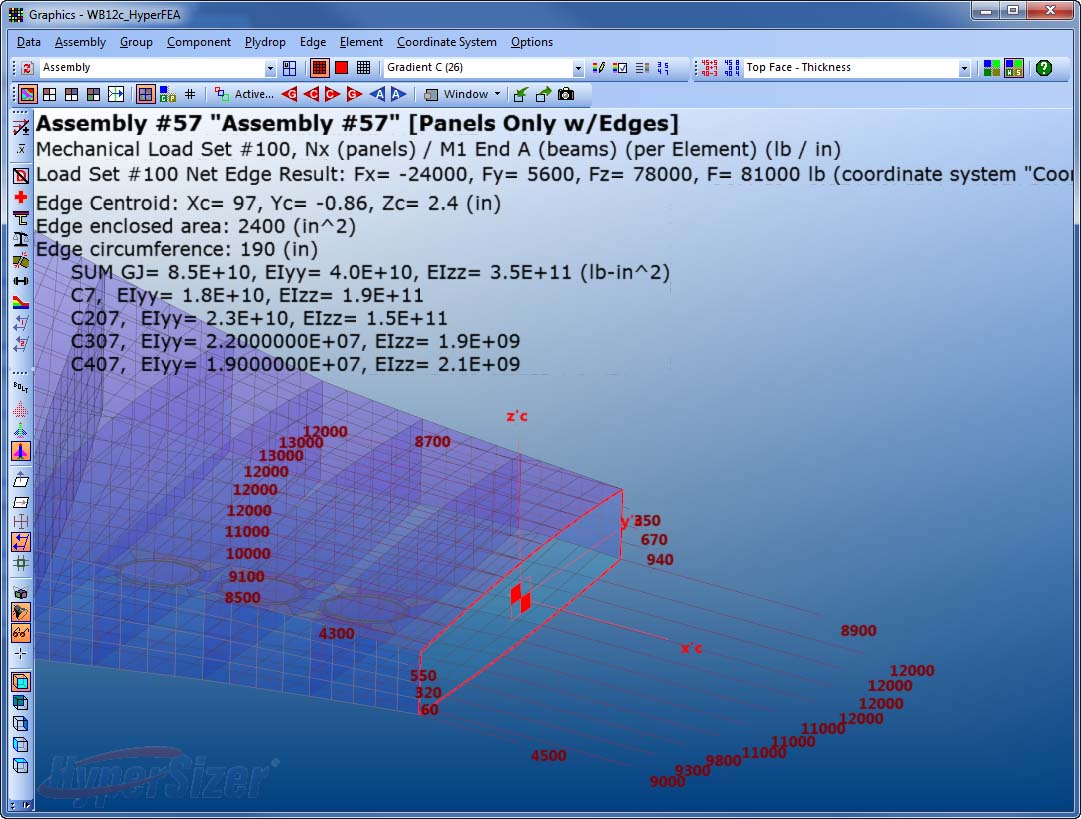The height and width of the screenshot is (819, 1081).
Task: Expand the Assembly dropdown
Action: (x=270, y=68)
